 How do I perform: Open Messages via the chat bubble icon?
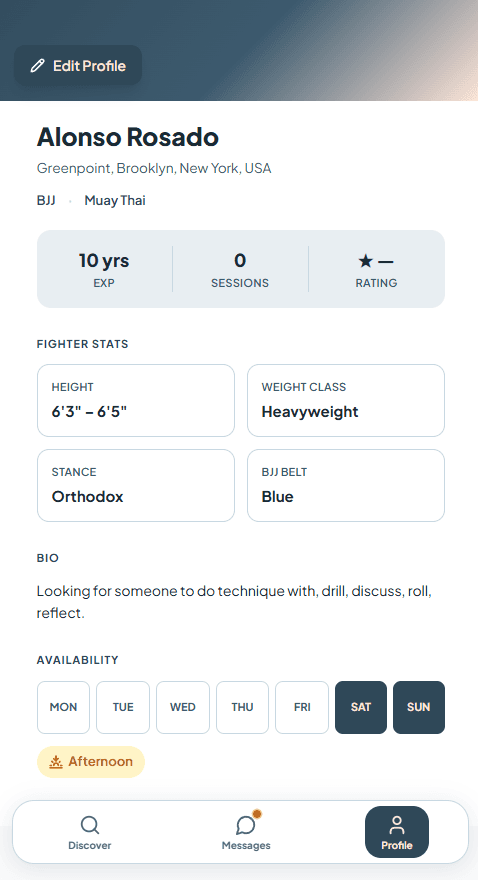click(x=246, y=825)
